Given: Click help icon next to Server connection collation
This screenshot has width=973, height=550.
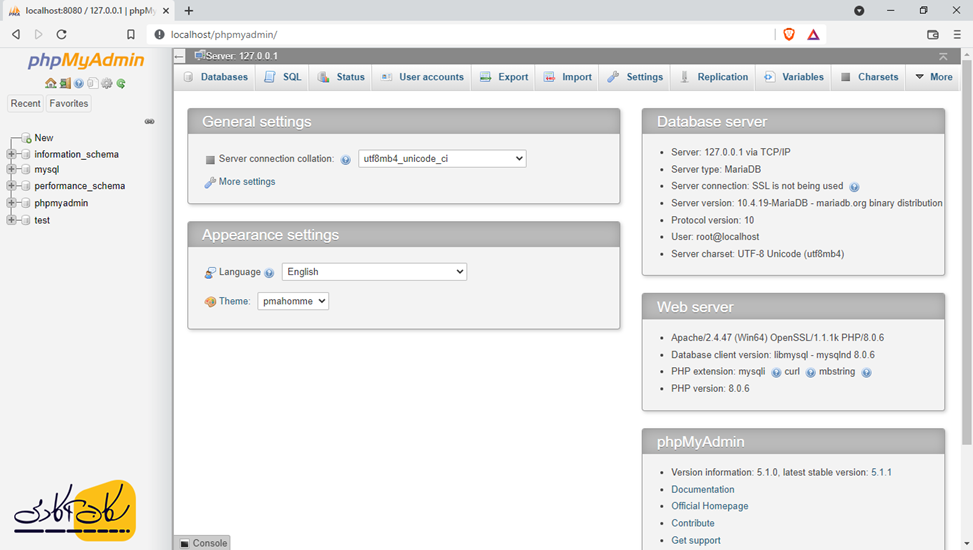Looking at the screenshot, I should pyautogui.click(x=346, y=160).
